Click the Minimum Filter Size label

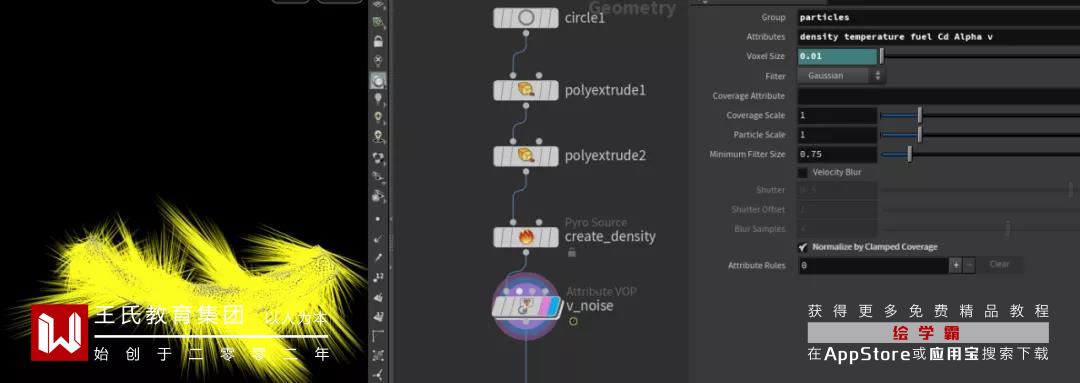747,154
